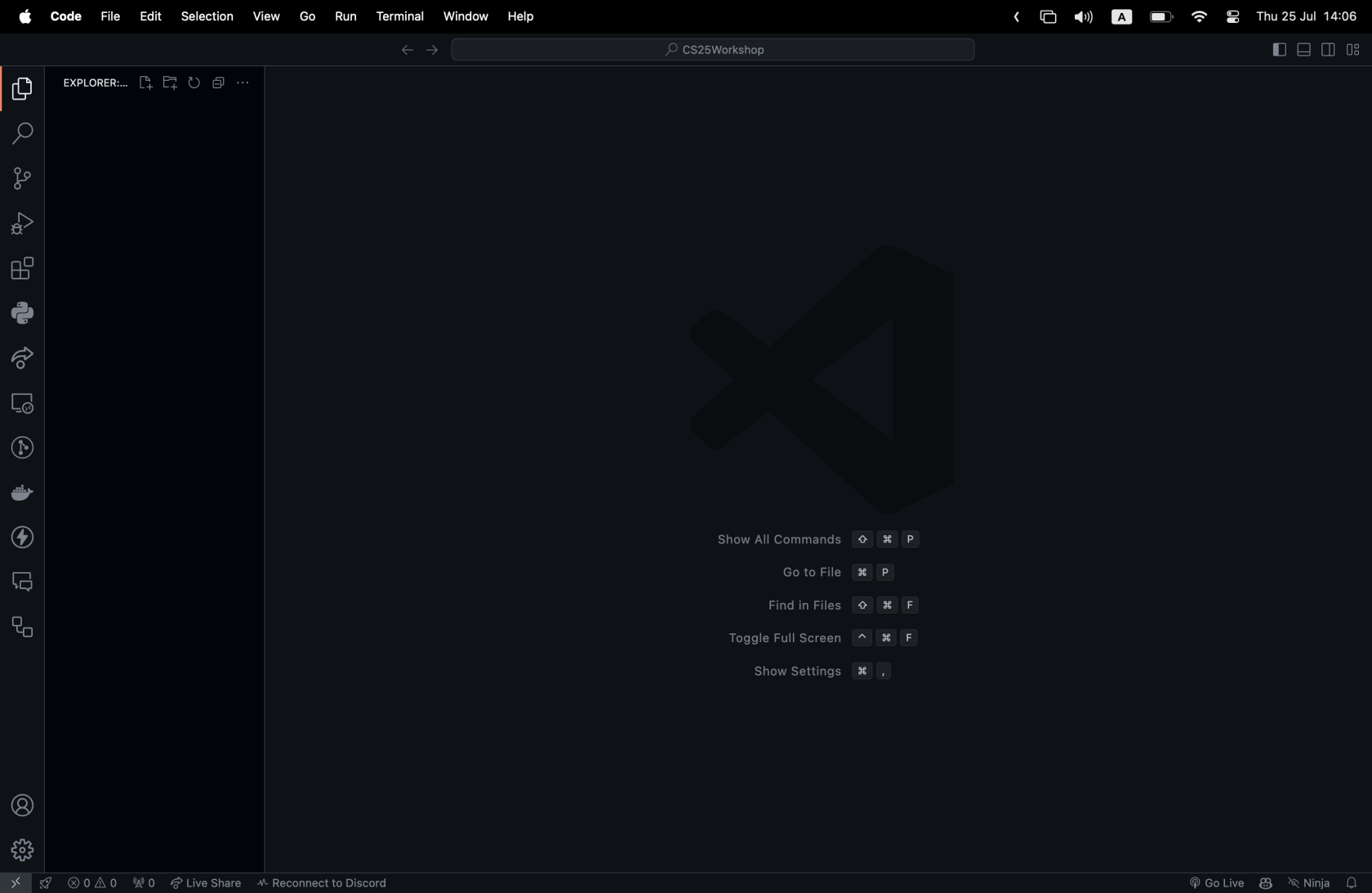This screenshot has width=1372, height=893.
Task: Expand hidden menu bar items chevron
Action: click(x=1017, y=17)
